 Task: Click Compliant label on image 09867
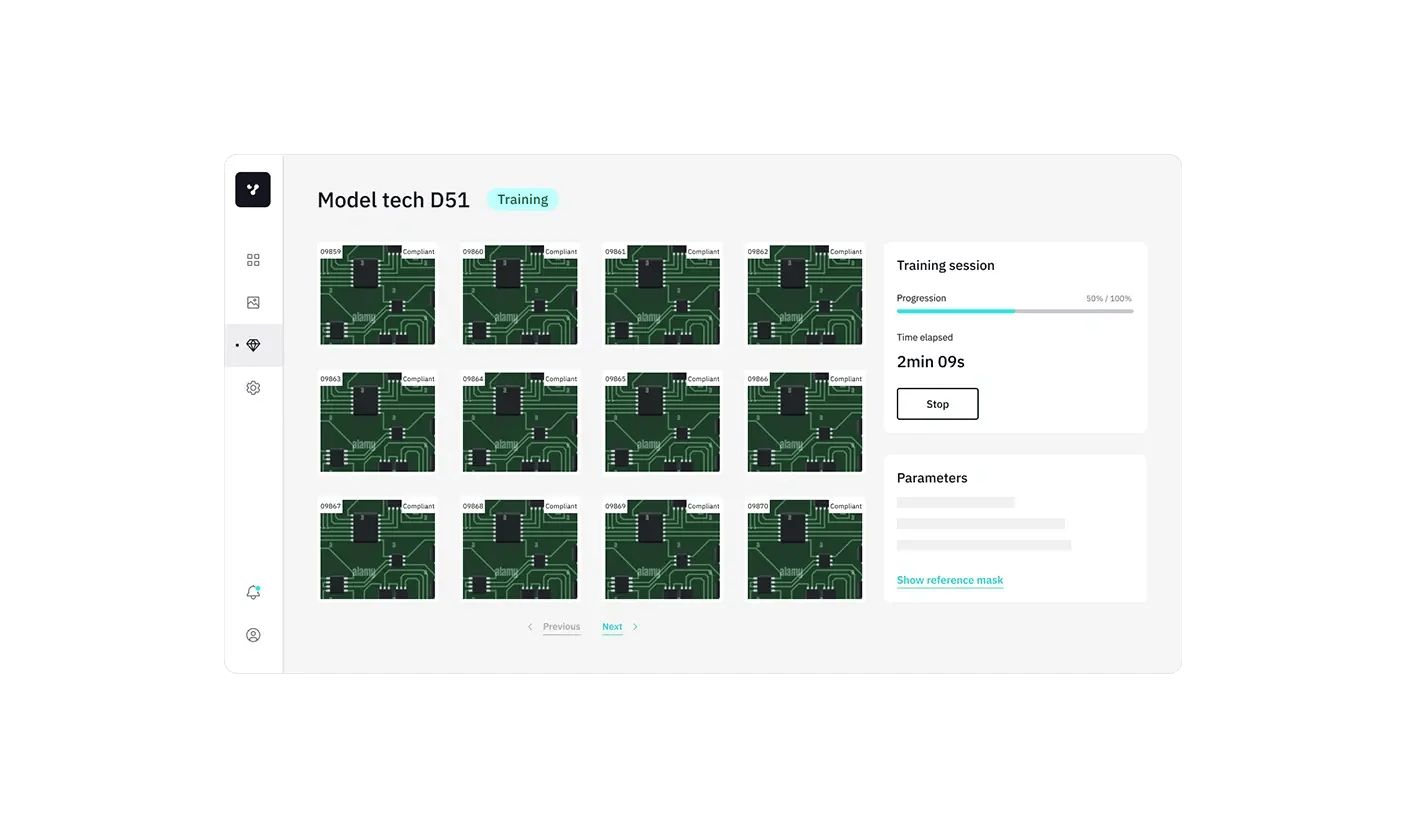(x=419, y=506)
